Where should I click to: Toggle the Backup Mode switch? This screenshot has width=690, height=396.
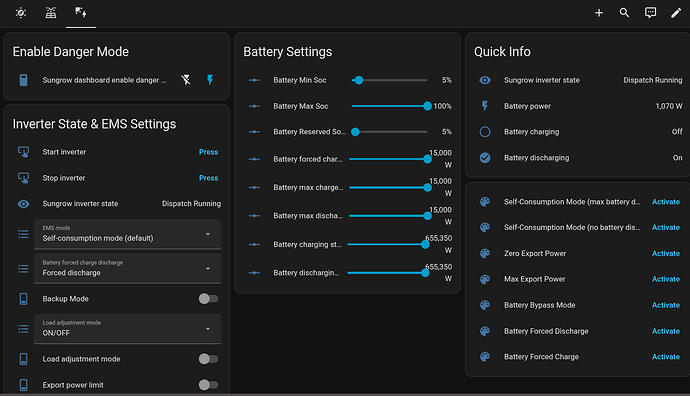(x=208, y=299)
